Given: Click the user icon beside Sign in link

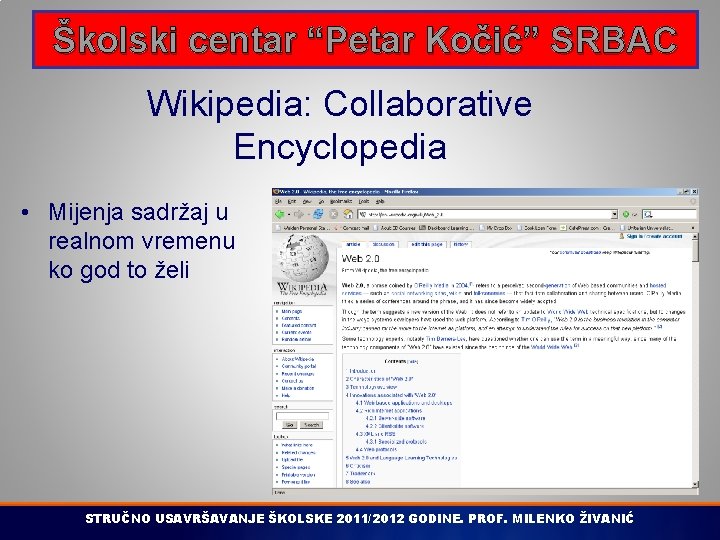Looking at the screenshot, I should point(622,236).
